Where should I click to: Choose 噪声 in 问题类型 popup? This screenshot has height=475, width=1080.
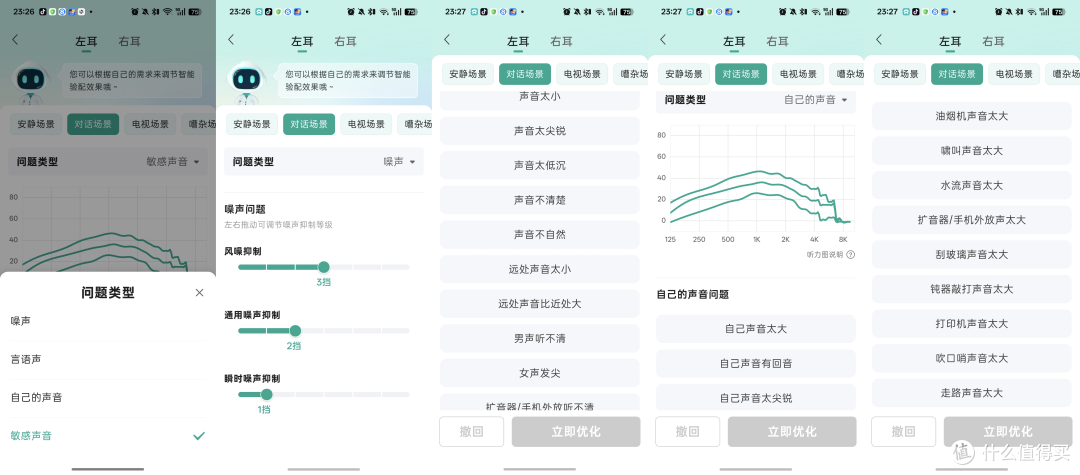pos(108,321)
